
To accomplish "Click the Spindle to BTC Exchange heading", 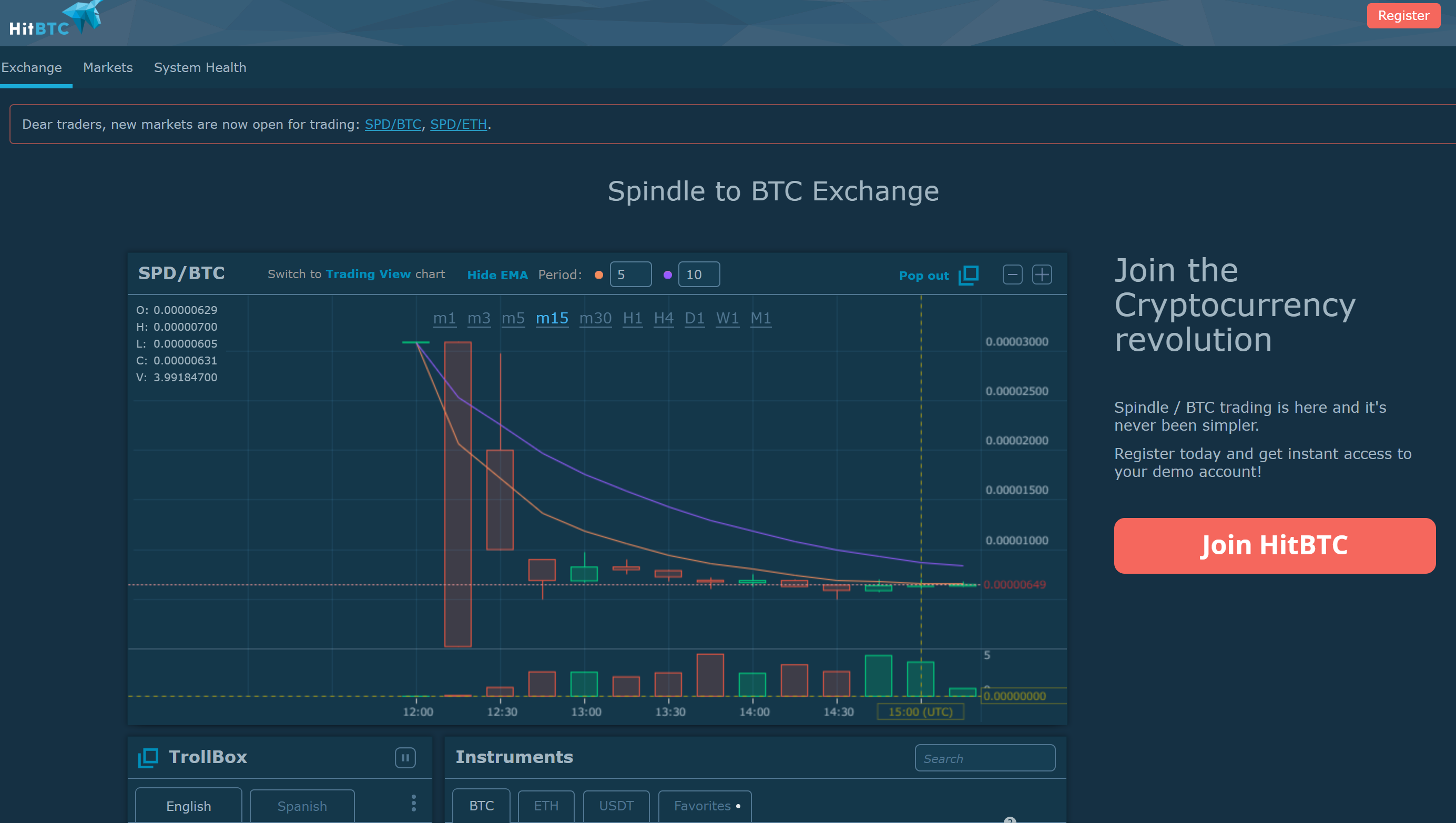I will [773, 191].
